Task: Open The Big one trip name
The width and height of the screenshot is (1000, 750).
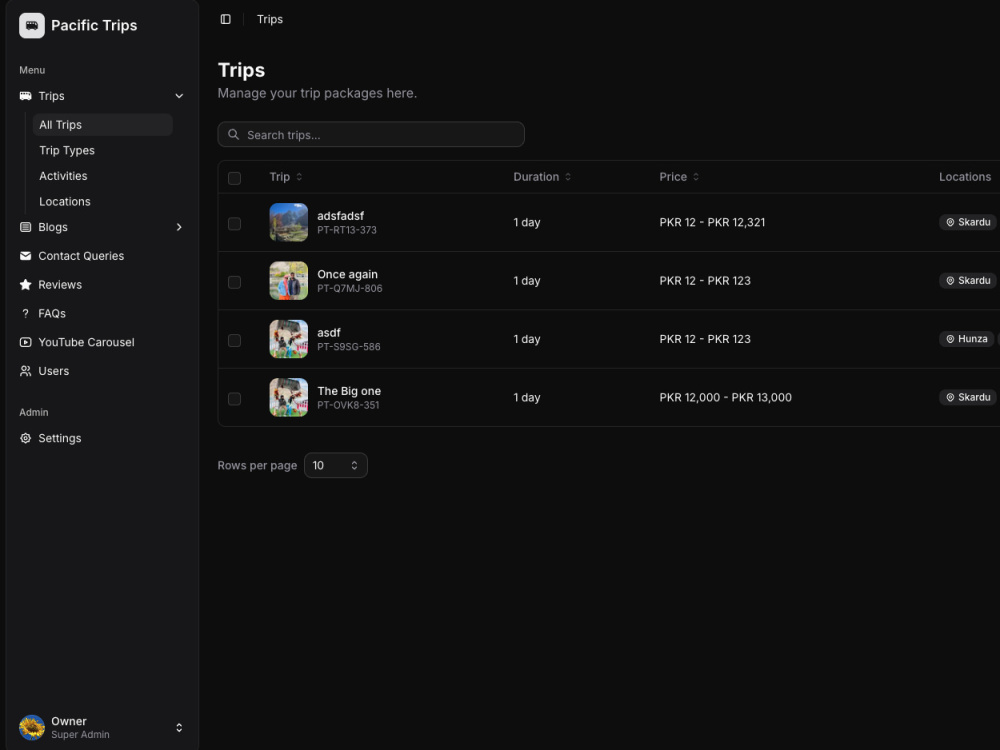Action: [x=349, y=391]
